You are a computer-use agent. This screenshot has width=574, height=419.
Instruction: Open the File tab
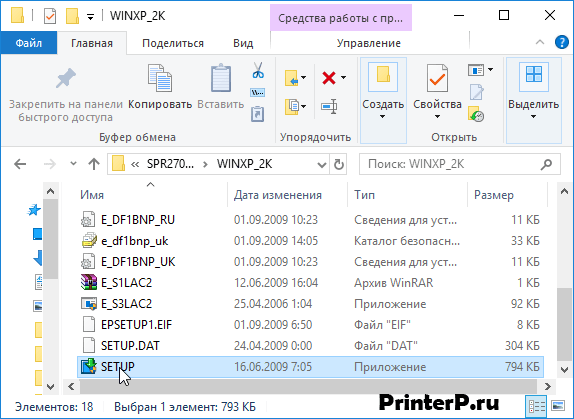[29, 43]
